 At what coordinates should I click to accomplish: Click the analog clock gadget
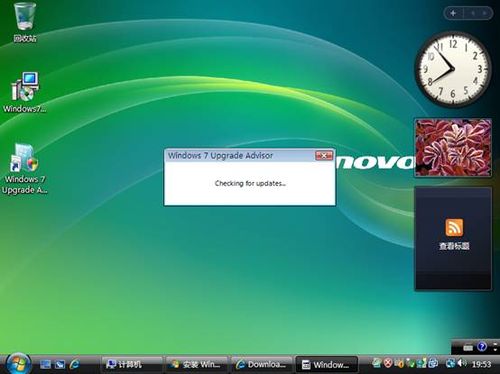pos(453,69)
